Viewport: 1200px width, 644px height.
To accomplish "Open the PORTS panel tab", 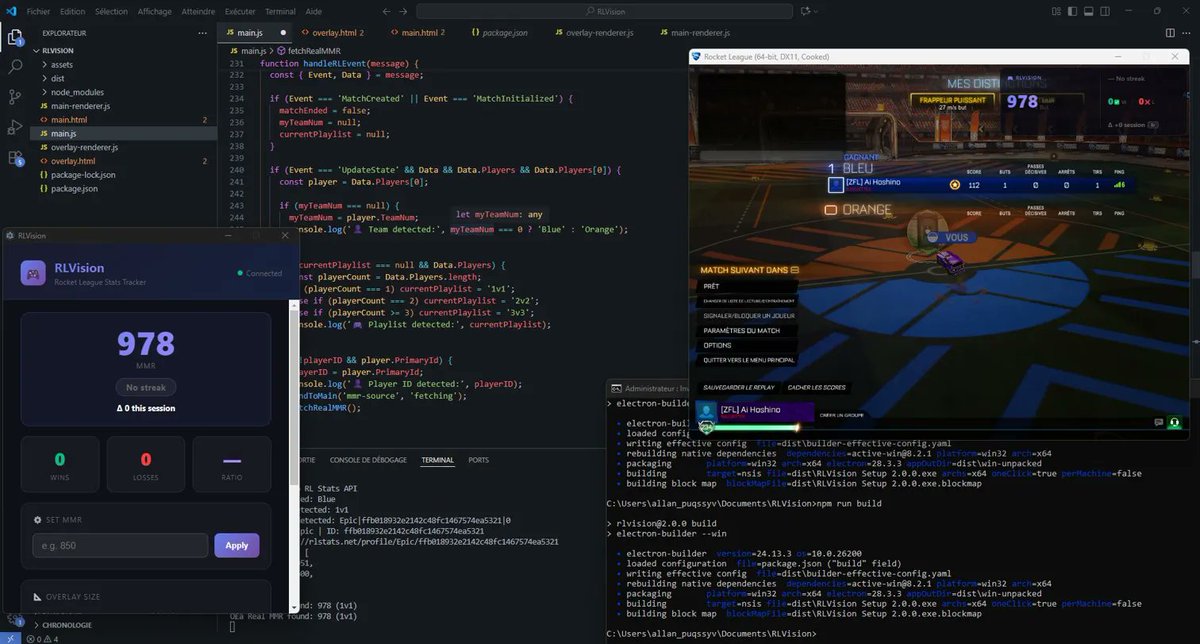I will (479, 460).
